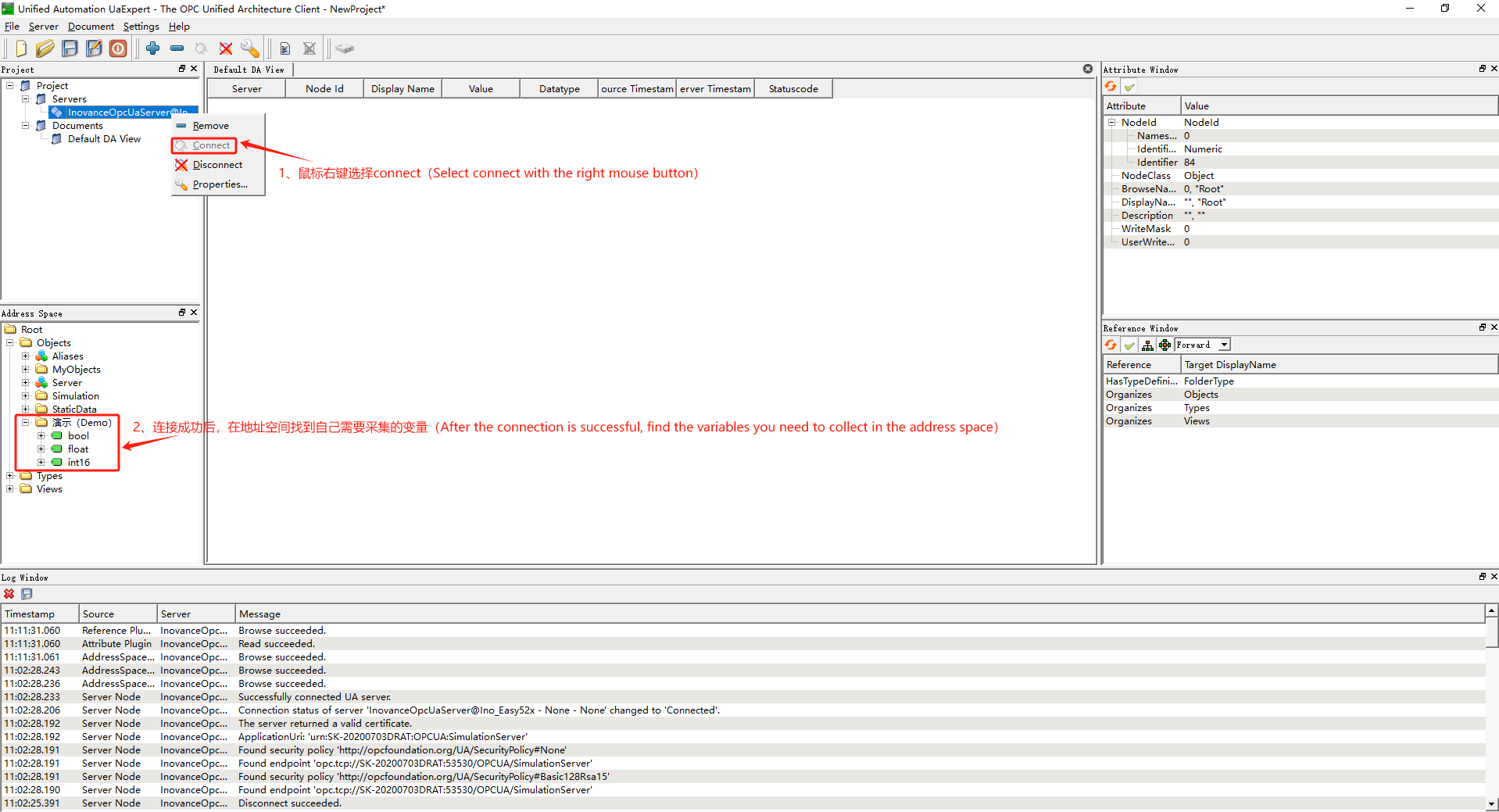Open the Settings menu
The width and height of the screenshot is (1499, 812).
[x=141, y=27]
